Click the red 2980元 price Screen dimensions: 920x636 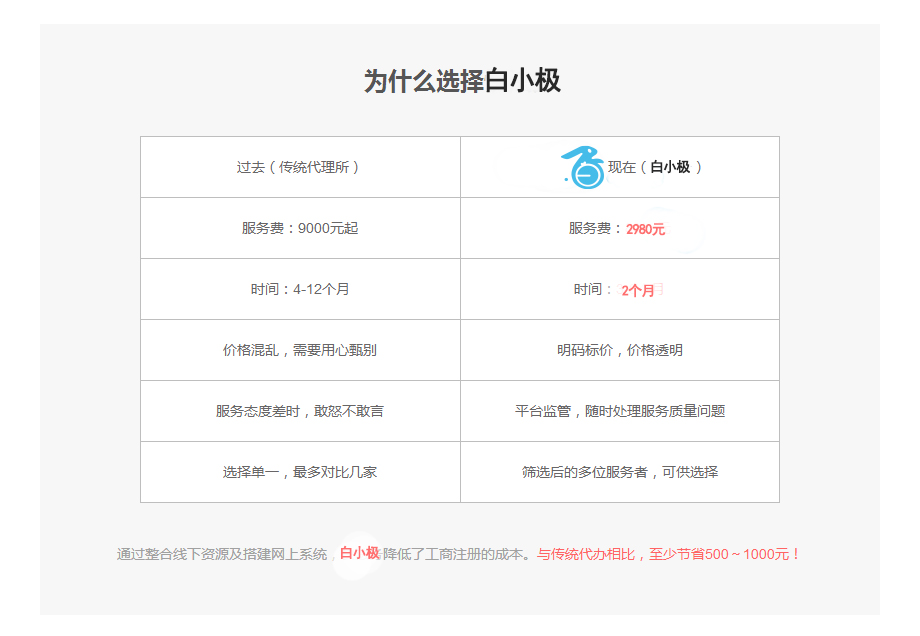click(645, 229)
